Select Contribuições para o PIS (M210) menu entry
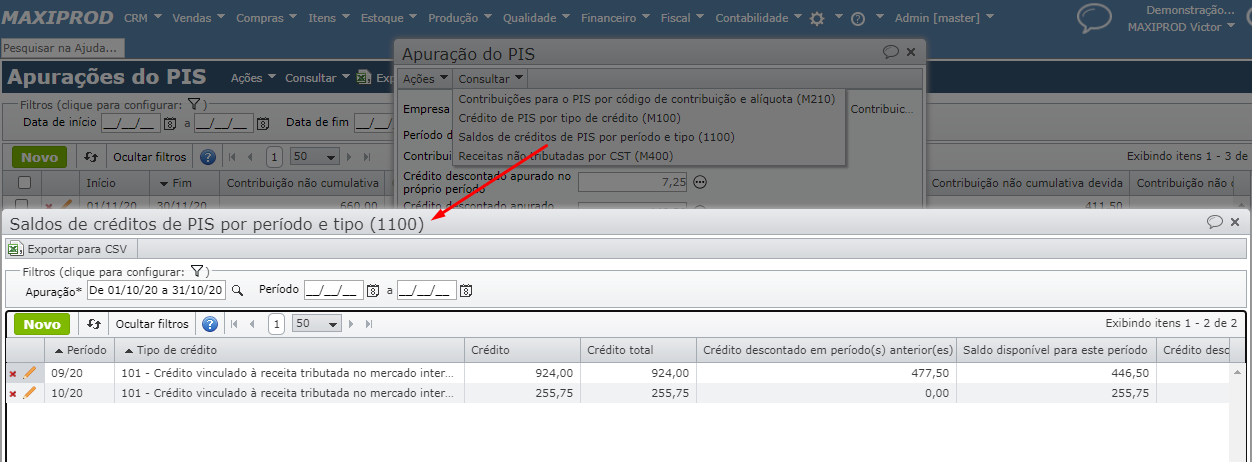This screenshot has height=462, width=1252. (646, 99)
